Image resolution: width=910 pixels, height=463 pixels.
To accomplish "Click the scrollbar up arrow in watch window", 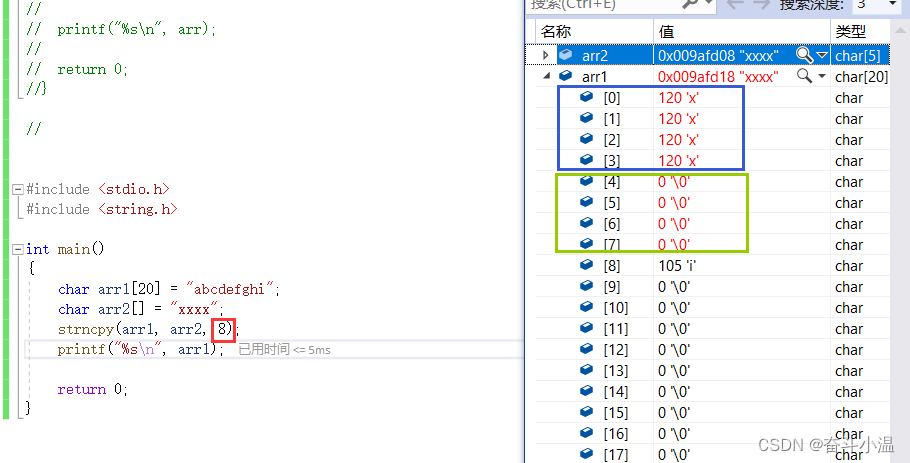I will click(x=900, y=32).
